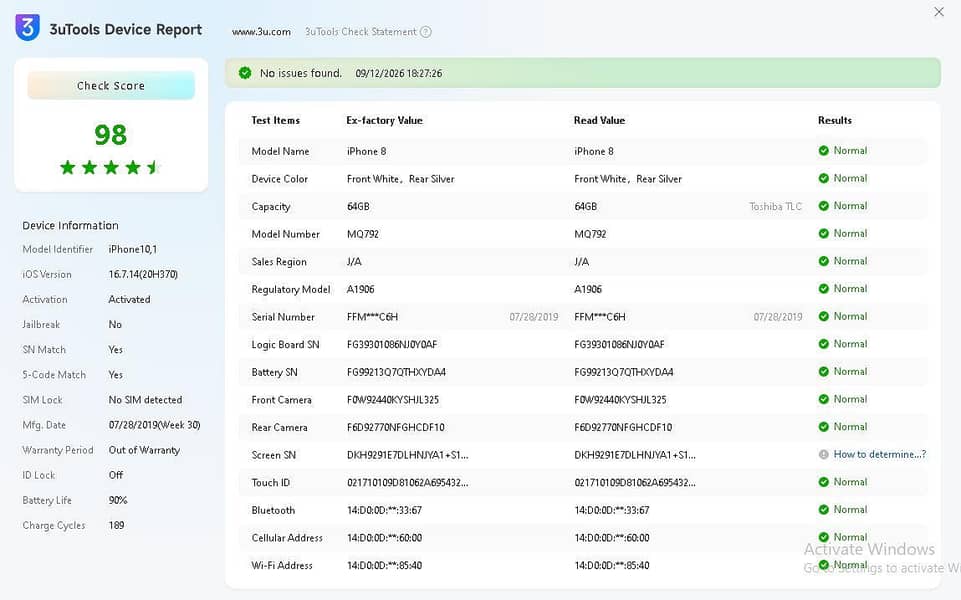The height and width of the screenshot is (600, 961).
Task: Click the Mfg. Date value 07/28/2019(Week 30)
Action: click(154, 425)
